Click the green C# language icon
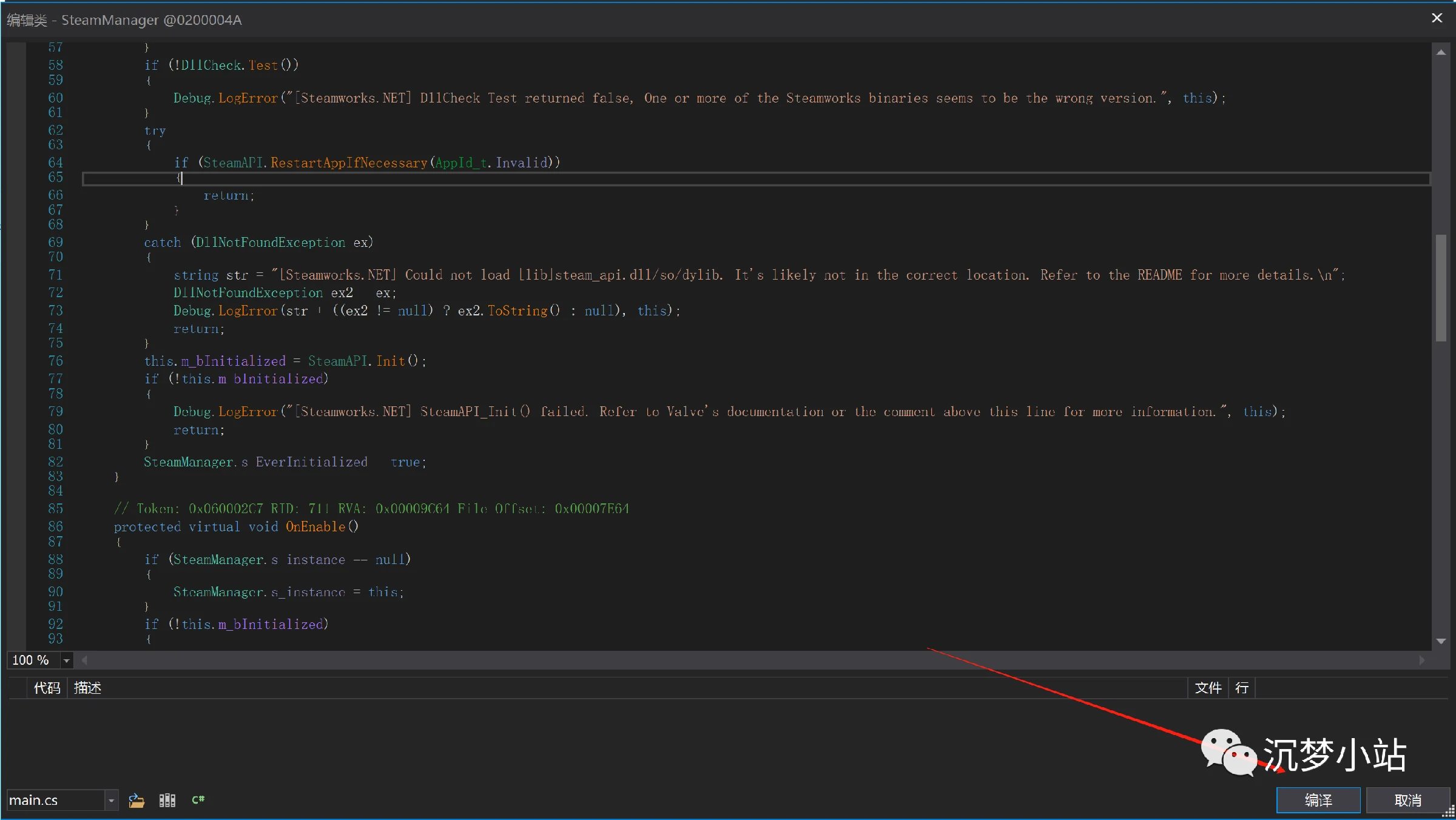Image resolution: width=1456 pixels, height=820 pixels. [198, 800]
